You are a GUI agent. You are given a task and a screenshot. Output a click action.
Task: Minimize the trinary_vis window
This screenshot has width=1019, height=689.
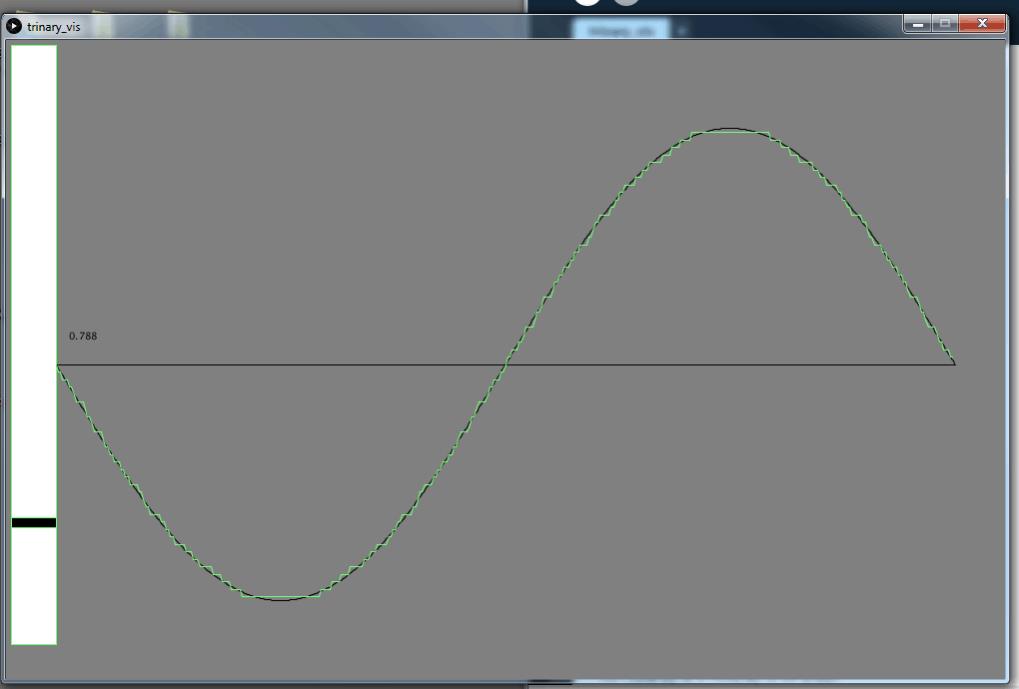pos(918,23)
